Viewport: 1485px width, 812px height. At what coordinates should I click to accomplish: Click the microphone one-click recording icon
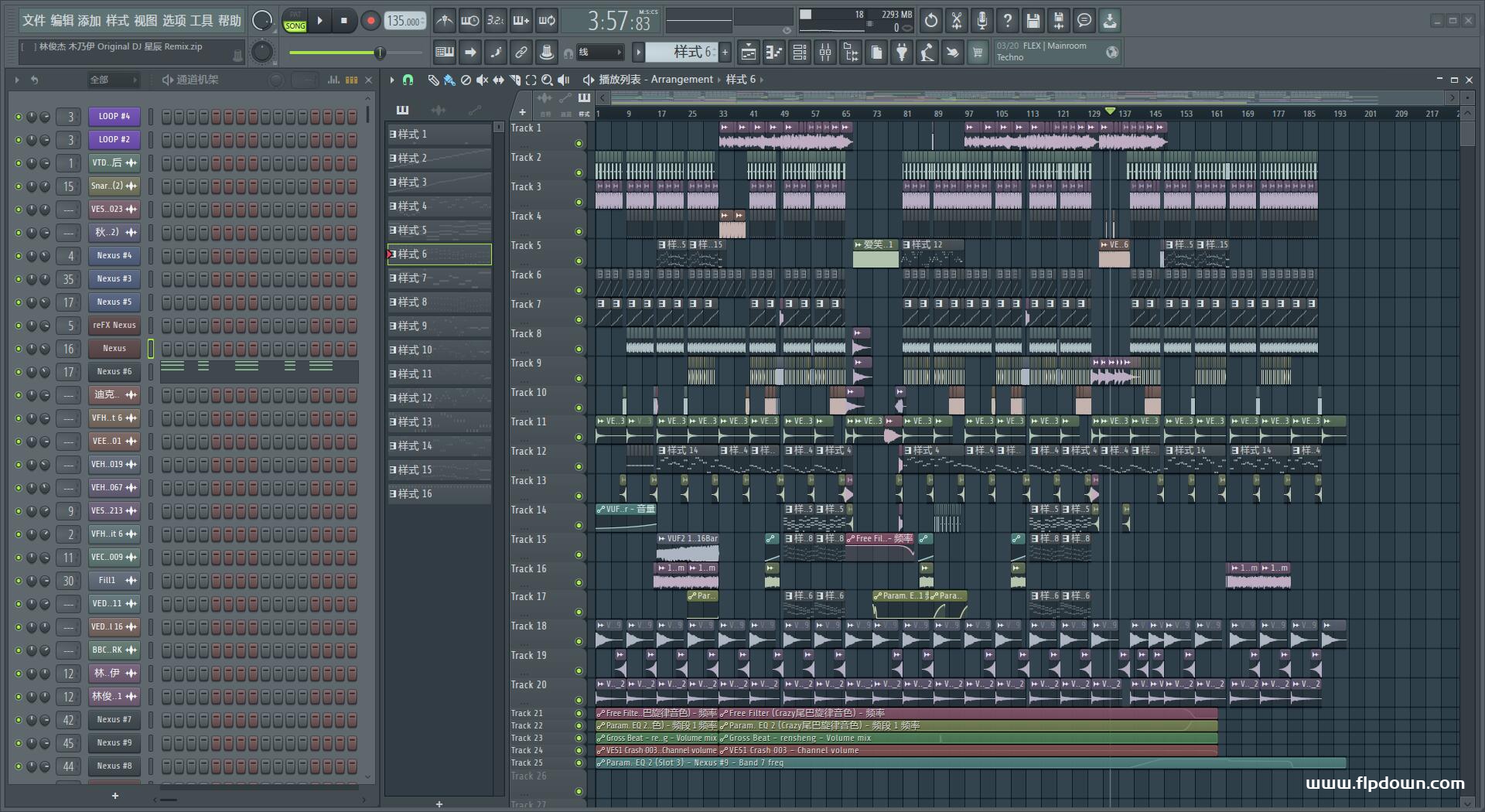(x=982, y=21)
